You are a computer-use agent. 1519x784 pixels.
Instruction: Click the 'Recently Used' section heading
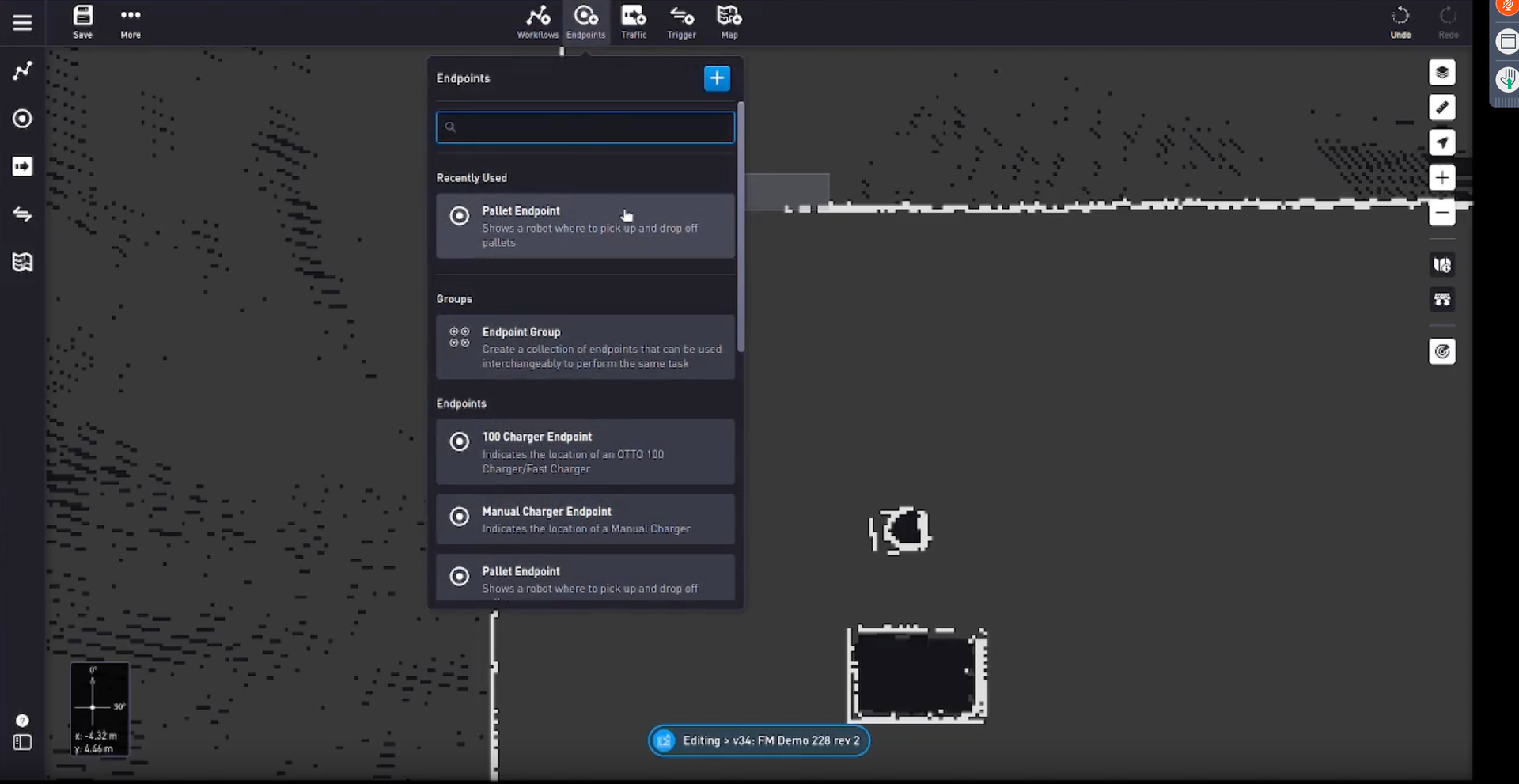point(472,178)
